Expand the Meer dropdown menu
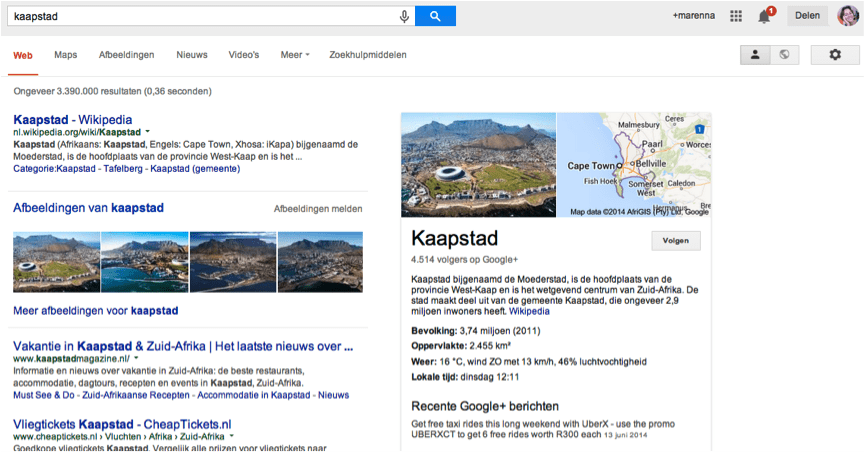Viewport: 865px width, 452px height. click(295, 55)
